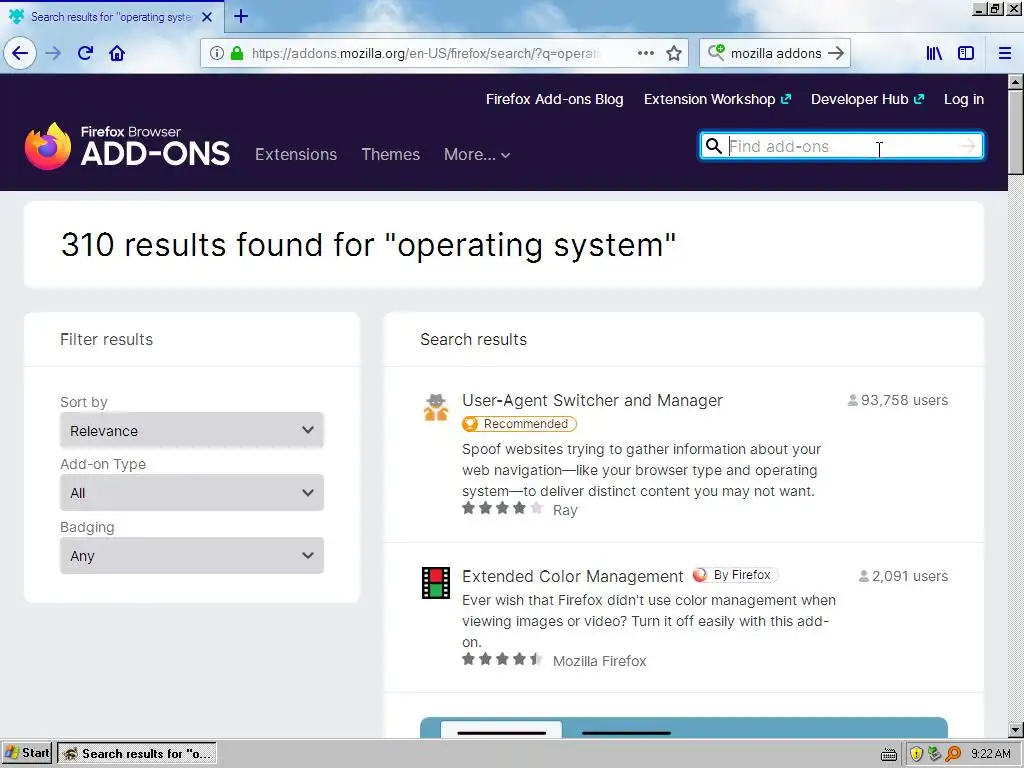Click the forward navigation arrow
Screen dimensions: 1024x768
(x=54, y=53)
